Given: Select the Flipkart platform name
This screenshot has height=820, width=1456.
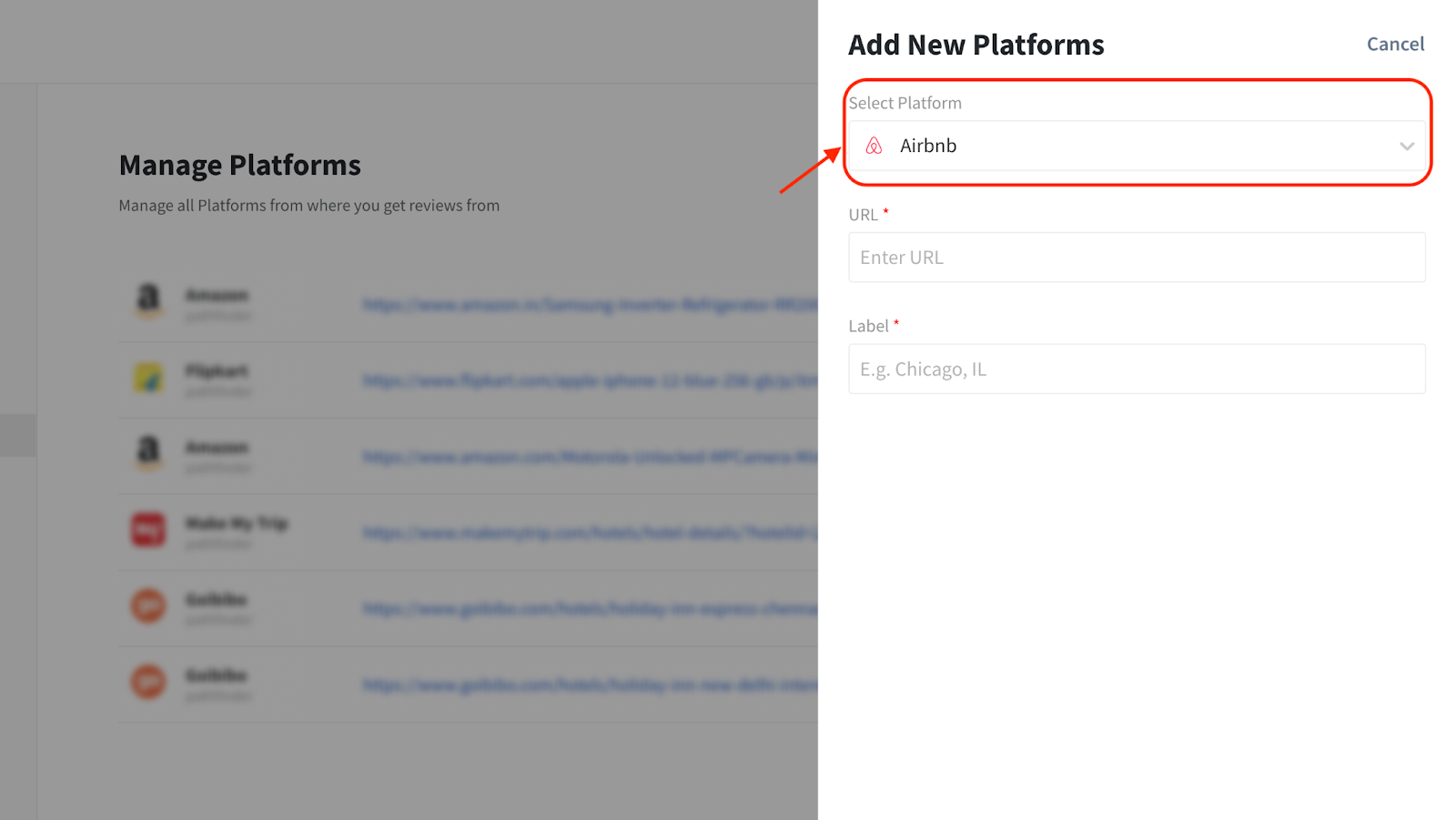Looking at the screenshot, I should coord(217,371).
